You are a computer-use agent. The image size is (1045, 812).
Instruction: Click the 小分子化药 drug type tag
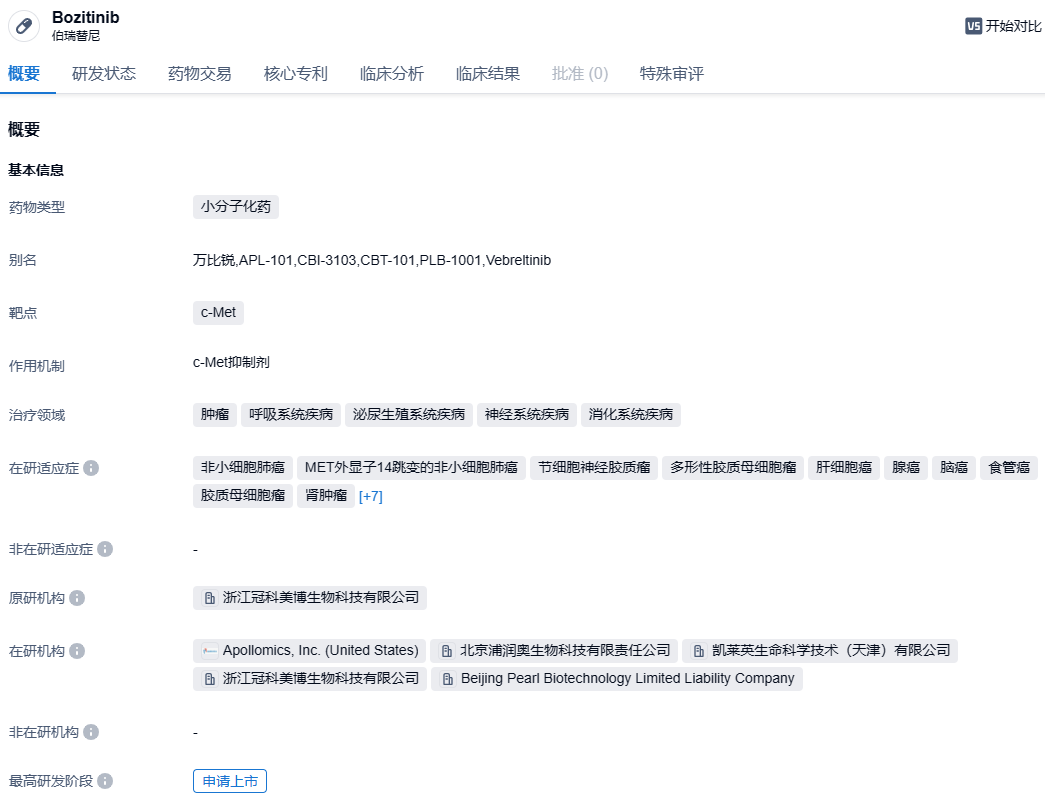(x=236, y=207)
